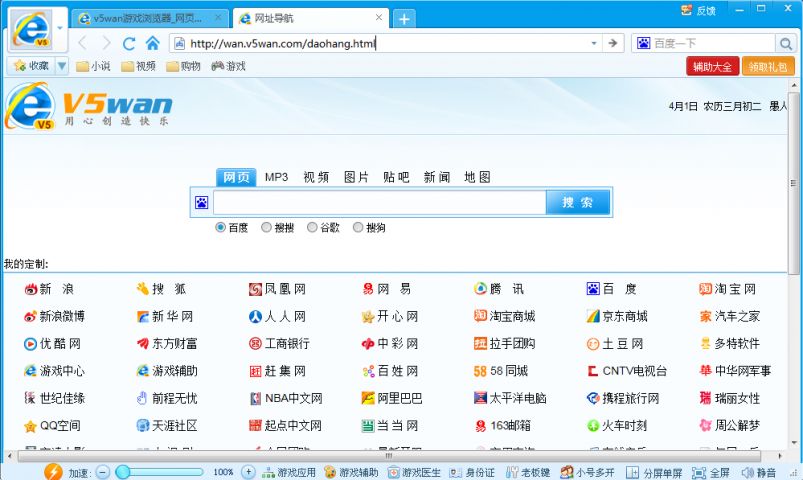Image resolution: width=803 pixels, height=480 pixels.
Task: Click the browser forward arrow
Action: tap(105, 44)
